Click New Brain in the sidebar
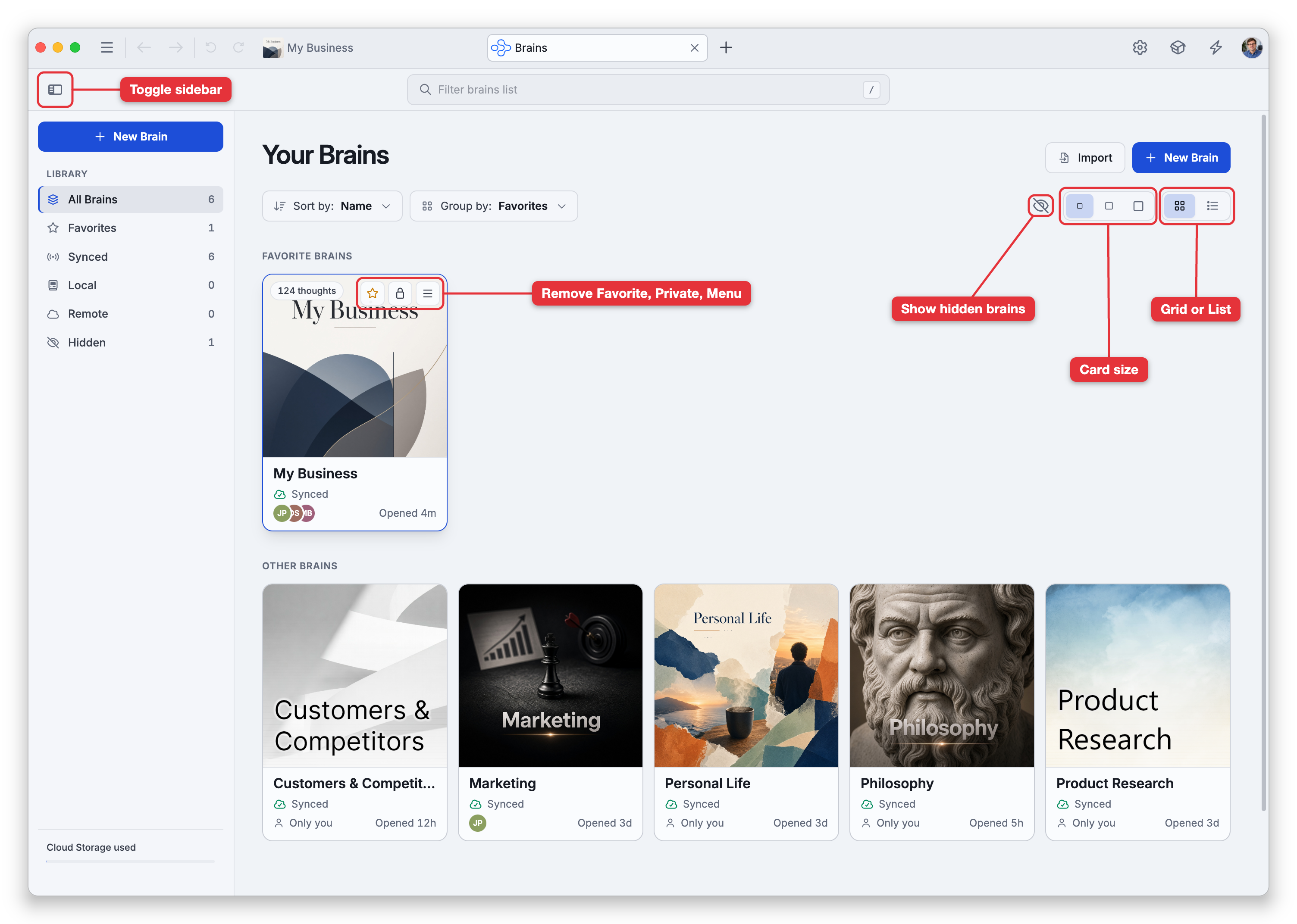1297x924 pixels. click(130, 137)
